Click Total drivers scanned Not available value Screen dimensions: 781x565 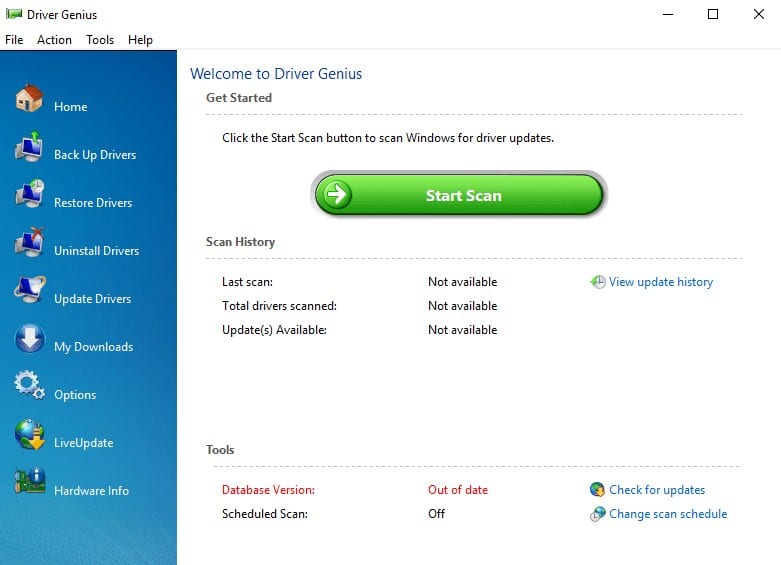462,306
